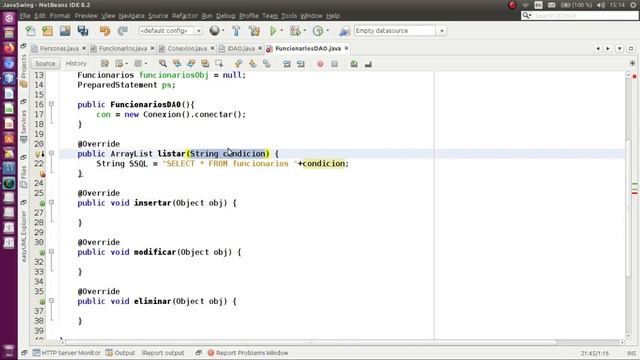Open the Profile Project dropdown arrow
Image resolution: width=640 pixels, height=360 pixels.
(328, 31)
